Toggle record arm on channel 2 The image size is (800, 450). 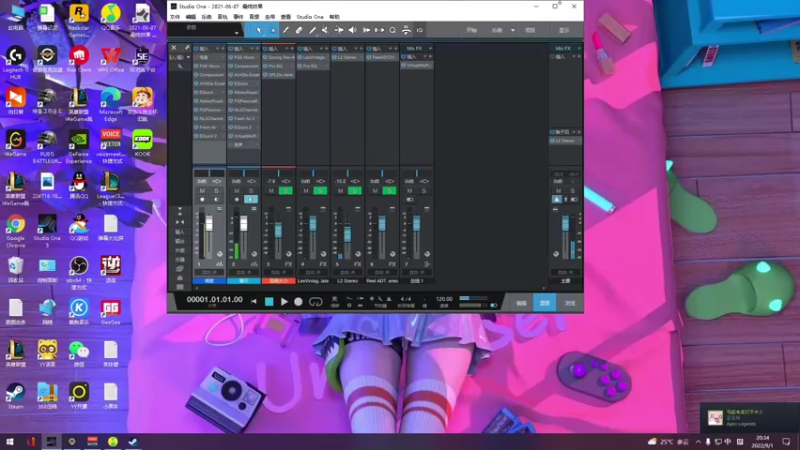click(237, 199)
